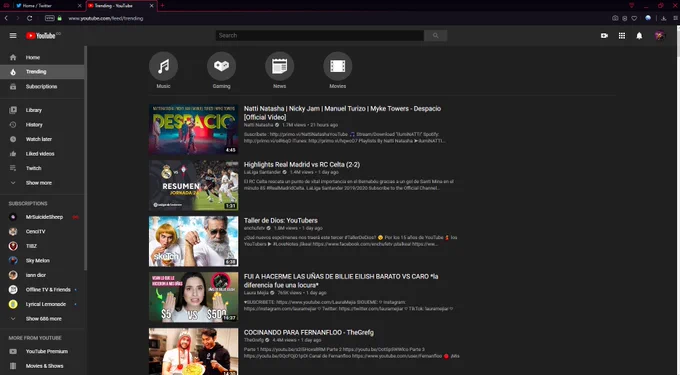Open the Natti Natasha Despacio video title
The width and height of the screenshot is (680, 375).
(x=342, y=113)
